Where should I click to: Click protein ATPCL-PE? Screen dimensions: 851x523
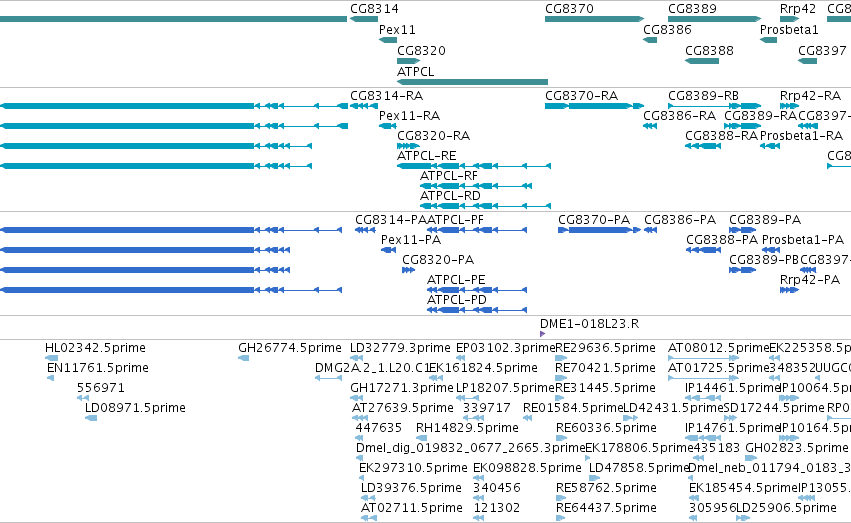point(456,280)
